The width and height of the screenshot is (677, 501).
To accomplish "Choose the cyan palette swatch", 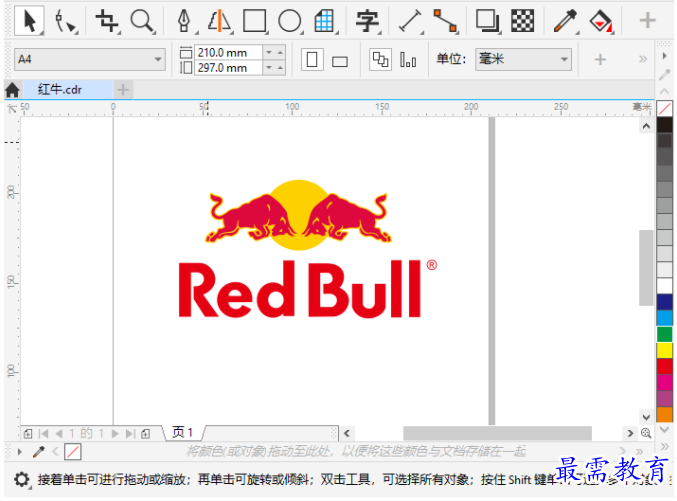I will [664, 318].
